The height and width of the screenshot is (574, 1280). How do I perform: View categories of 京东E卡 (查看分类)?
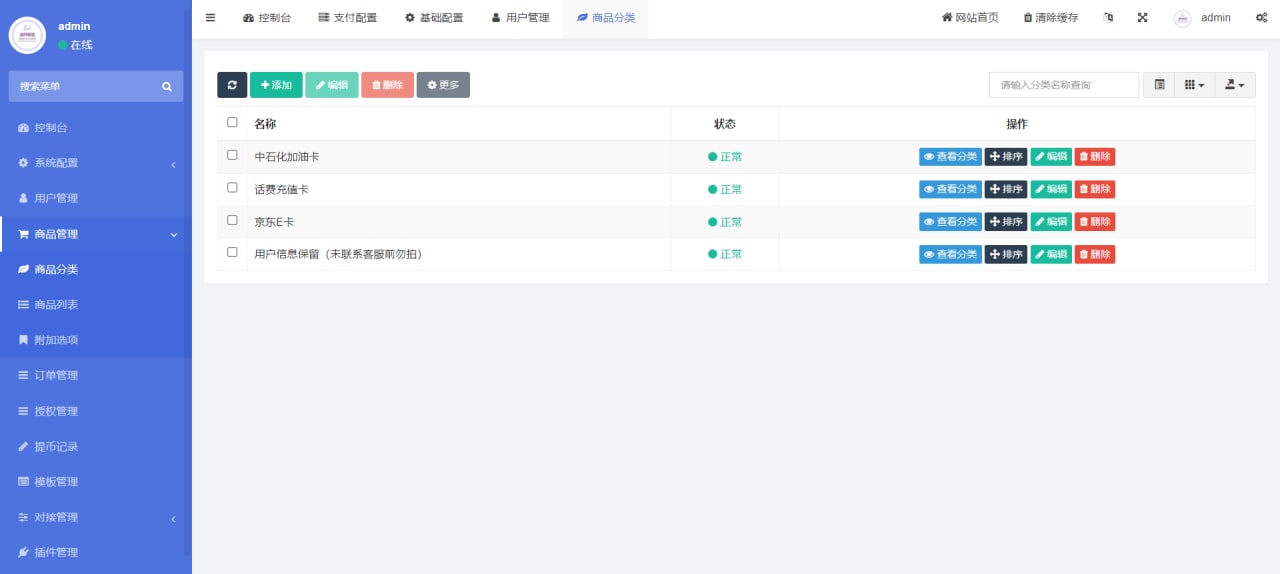[950, 222]
